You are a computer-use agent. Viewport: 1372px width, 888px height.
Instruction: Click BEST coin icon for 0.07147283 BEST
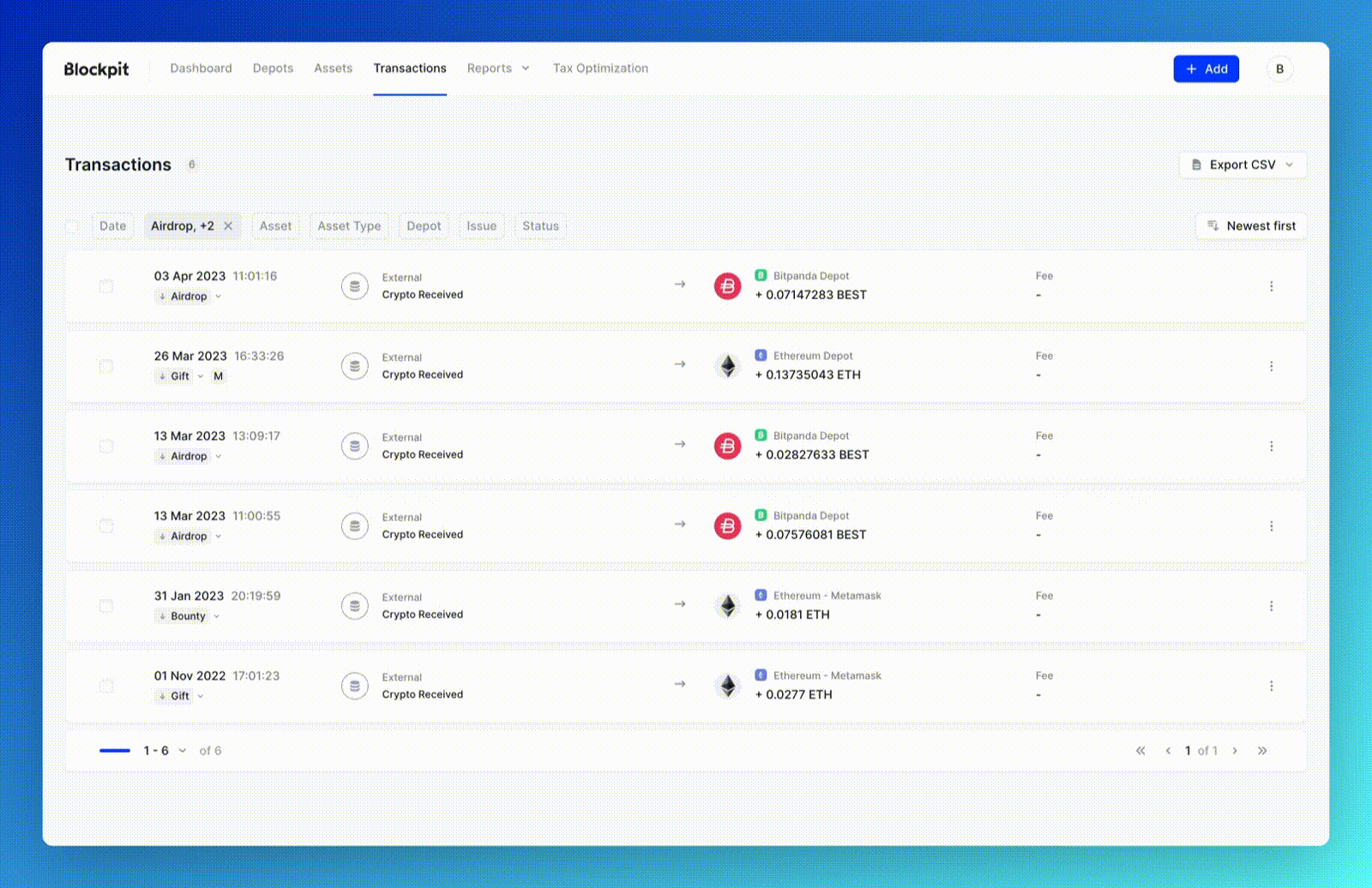(x=728, y=286)
